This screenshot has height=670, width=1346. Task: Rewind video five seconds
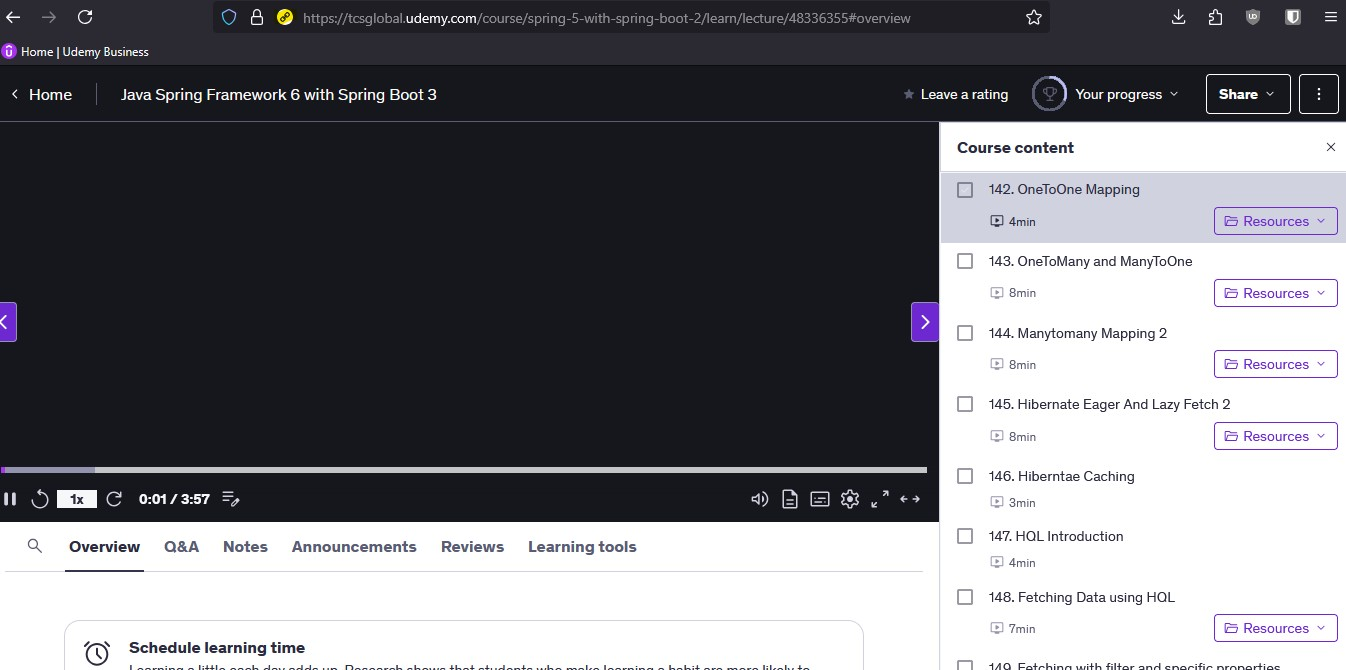point(40,499)
